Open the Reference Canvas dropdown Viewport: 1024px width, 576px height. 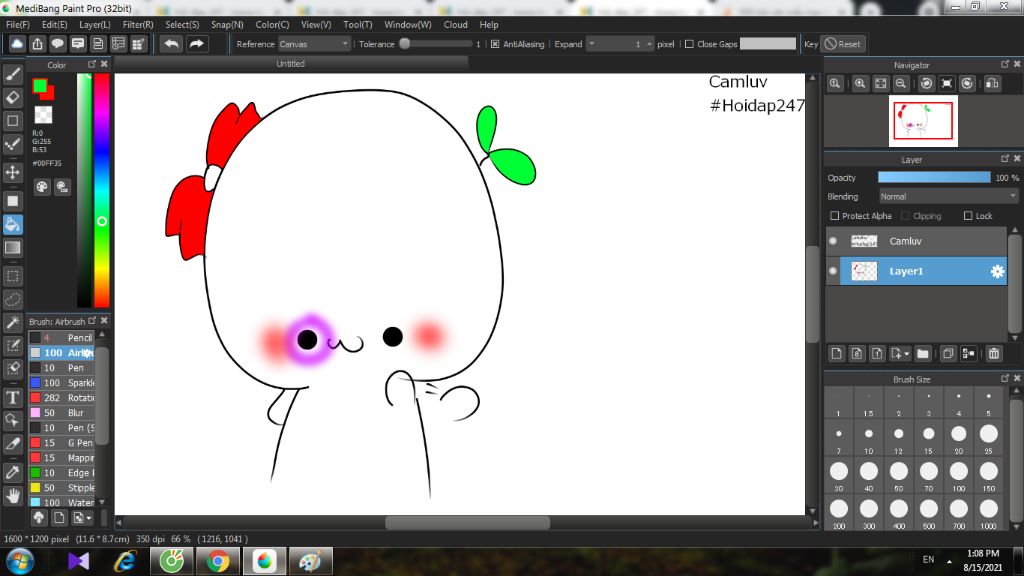pos(314,44)
